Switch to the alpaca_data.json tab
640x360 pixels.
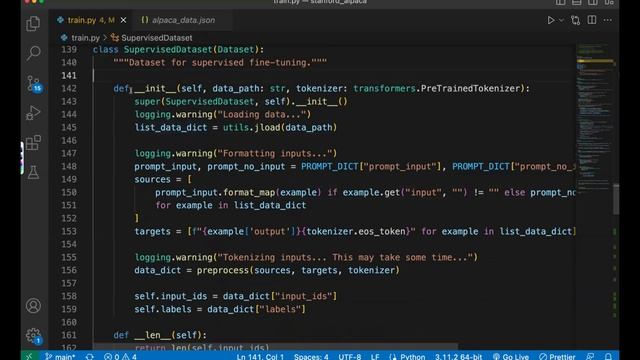183,20
